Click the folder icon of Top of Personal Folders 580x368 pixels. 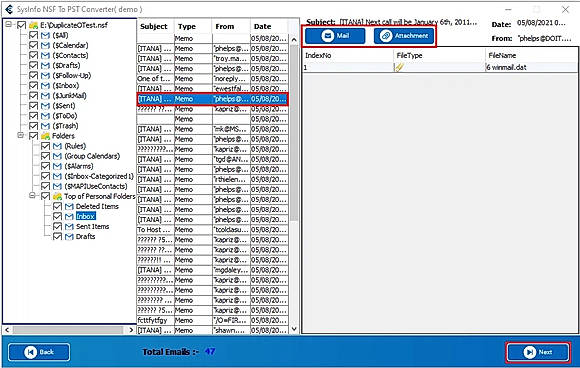57,196
